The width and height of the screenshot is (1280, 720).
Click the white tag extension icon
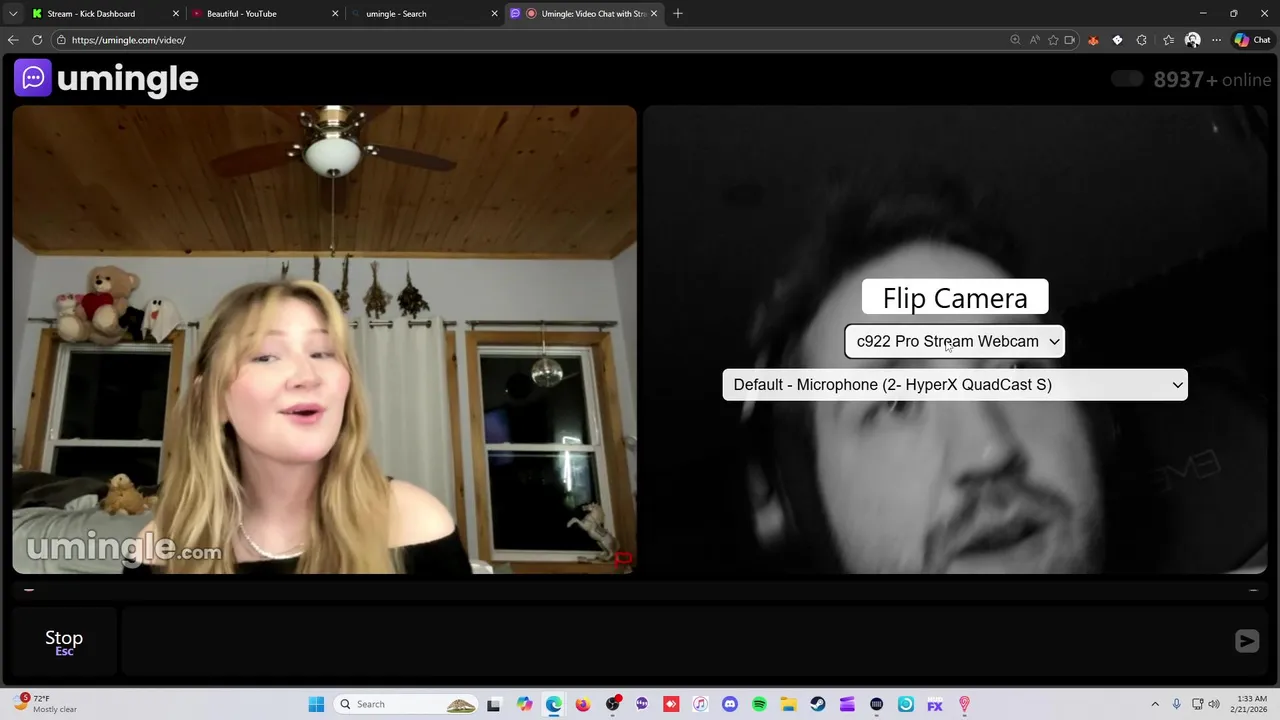click(1117, 40)
